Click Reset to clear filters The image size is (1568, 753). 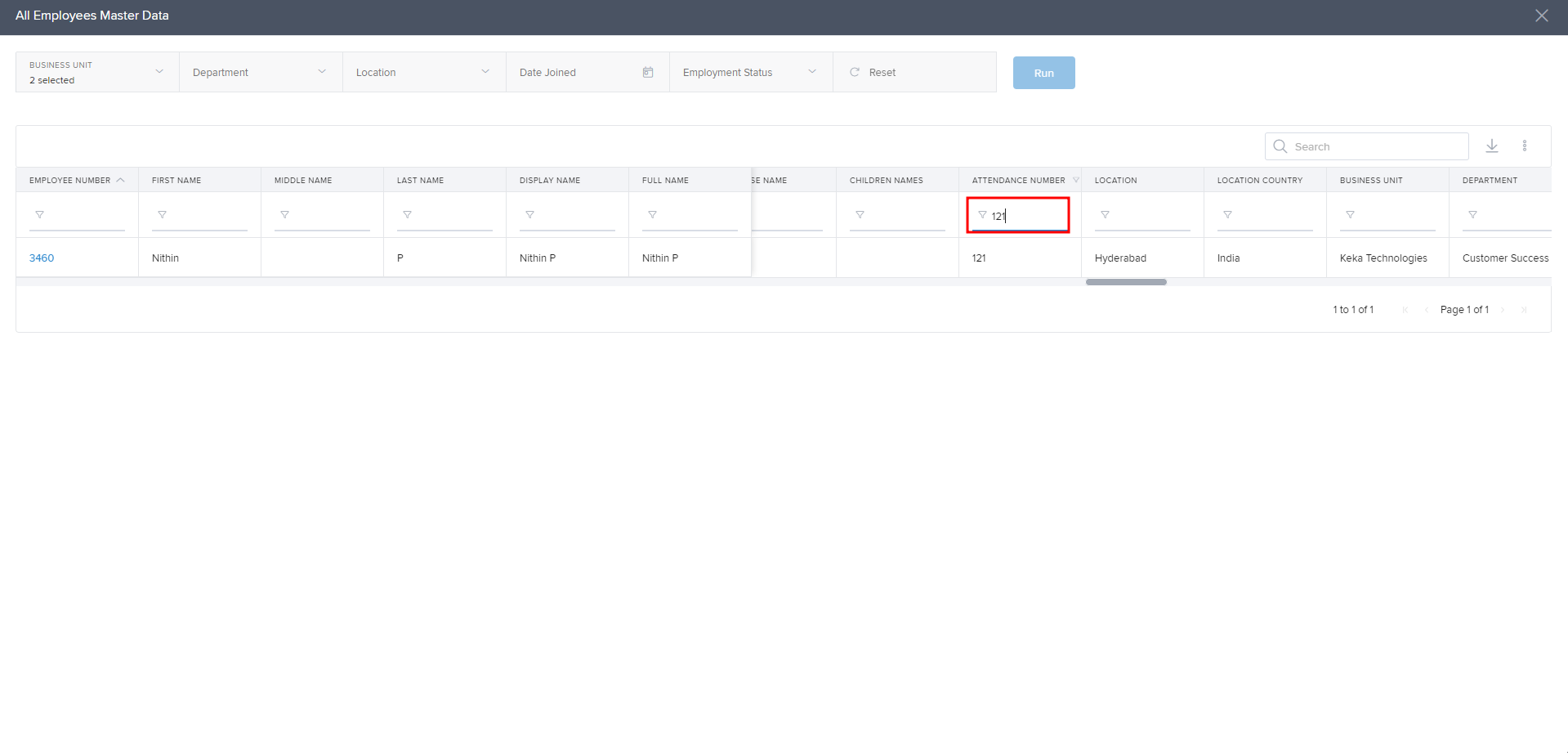873,72
